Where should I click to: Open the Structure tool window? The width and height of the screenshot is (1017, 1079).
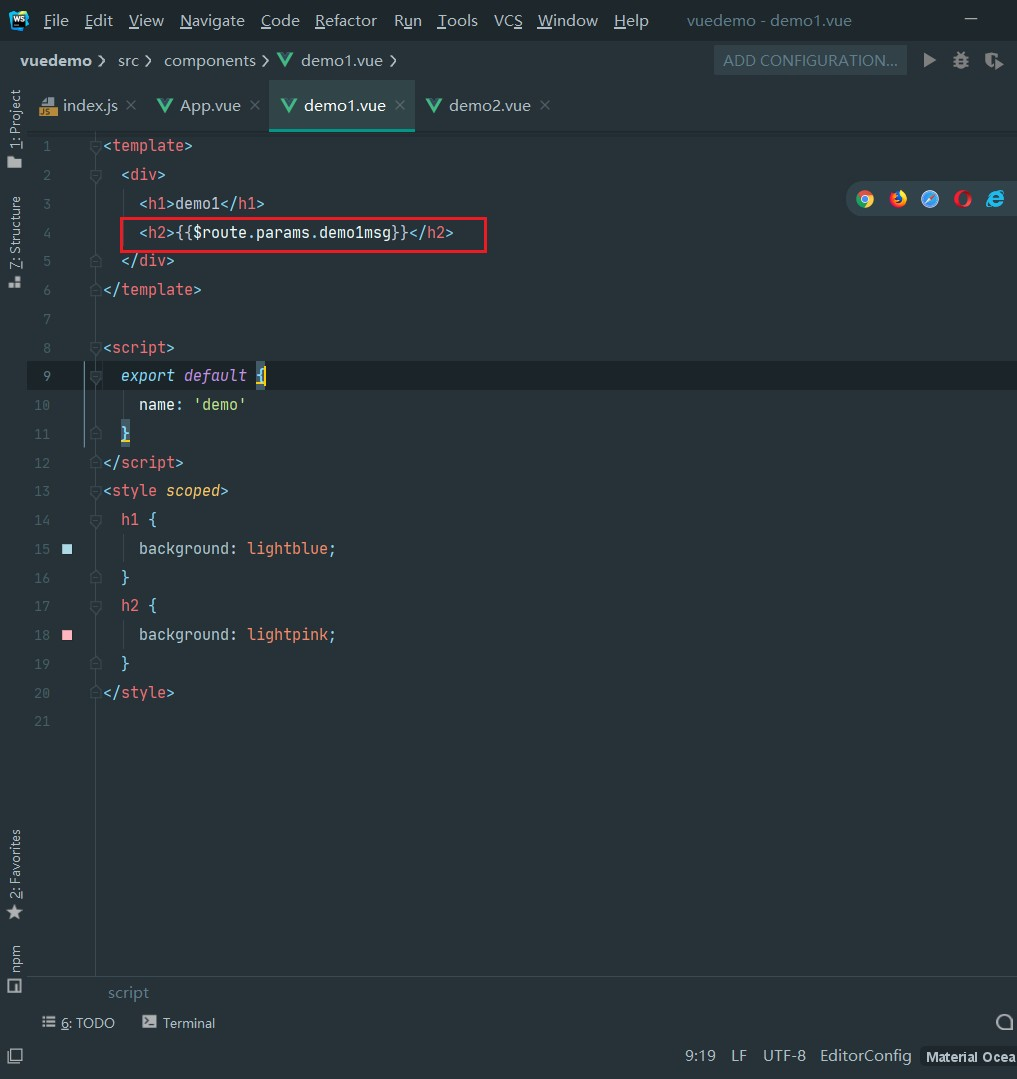[x=14, y=242]
